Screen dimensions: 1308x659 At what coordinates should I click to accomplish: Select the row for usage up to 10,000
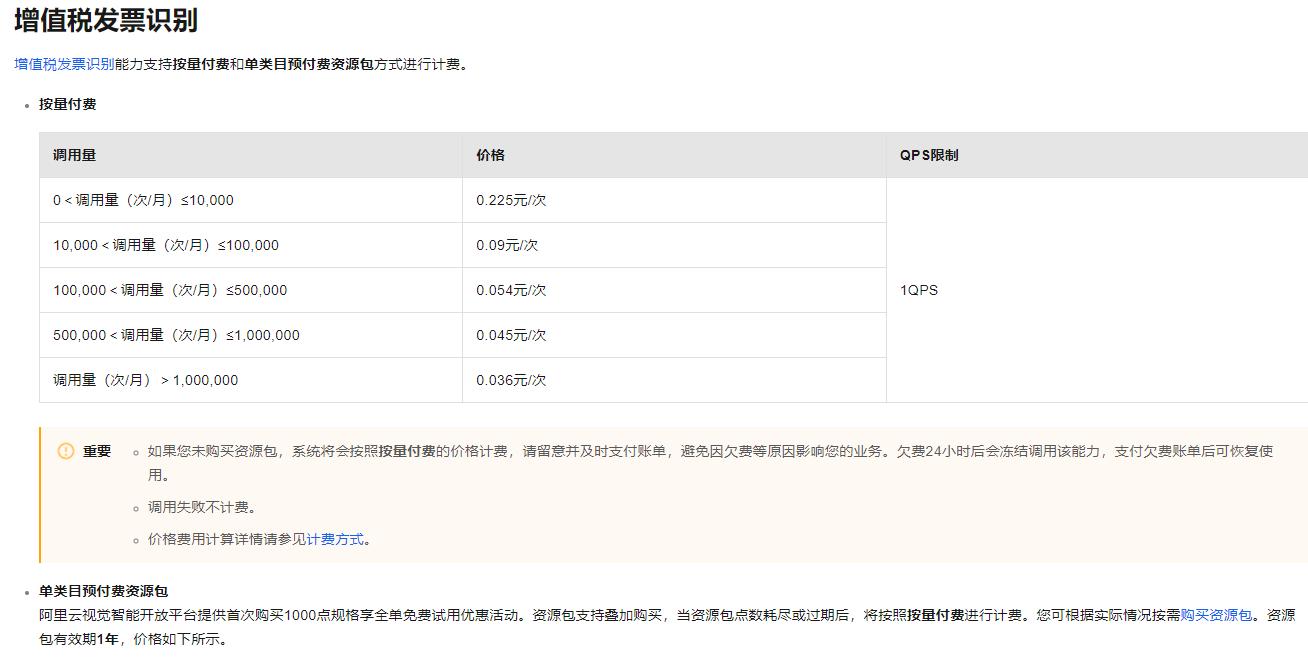pos(143,200)
